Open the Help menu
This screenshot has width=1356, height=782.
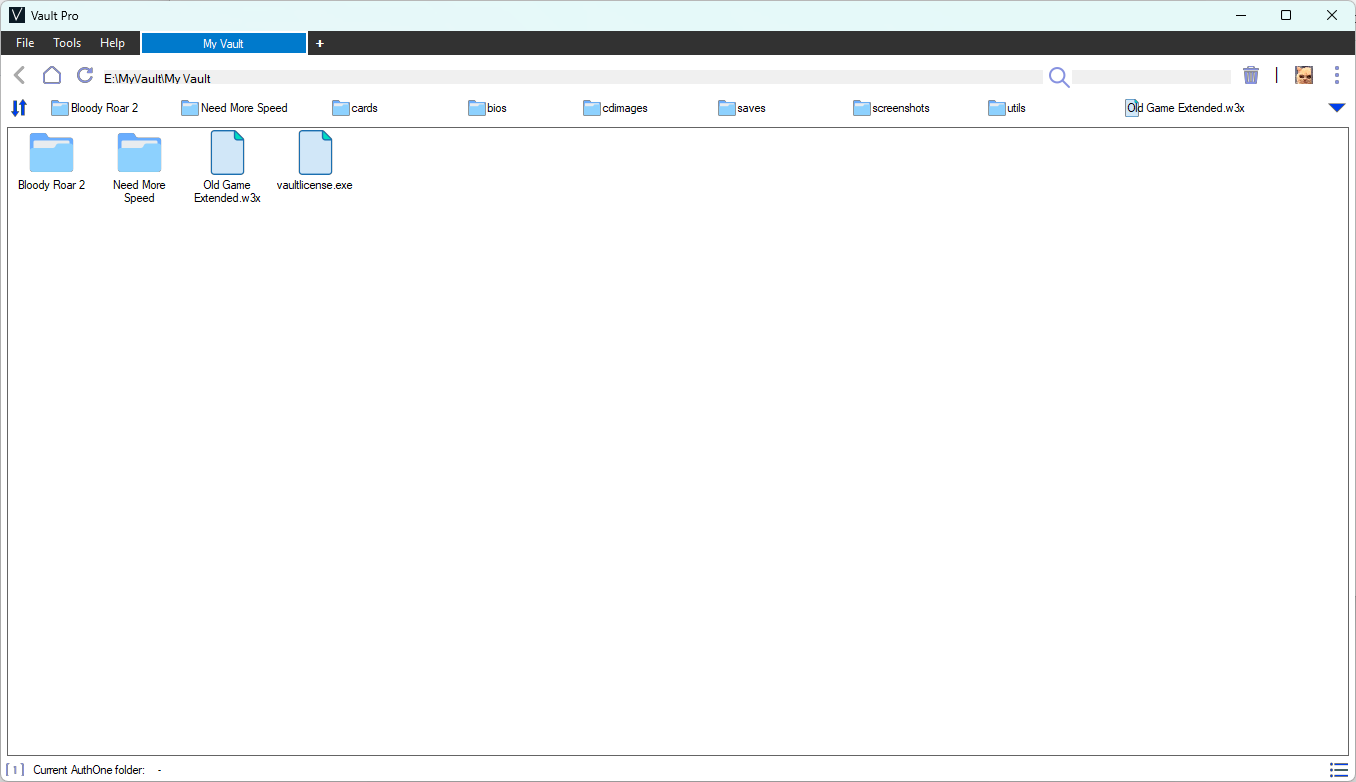click(112, 43)
